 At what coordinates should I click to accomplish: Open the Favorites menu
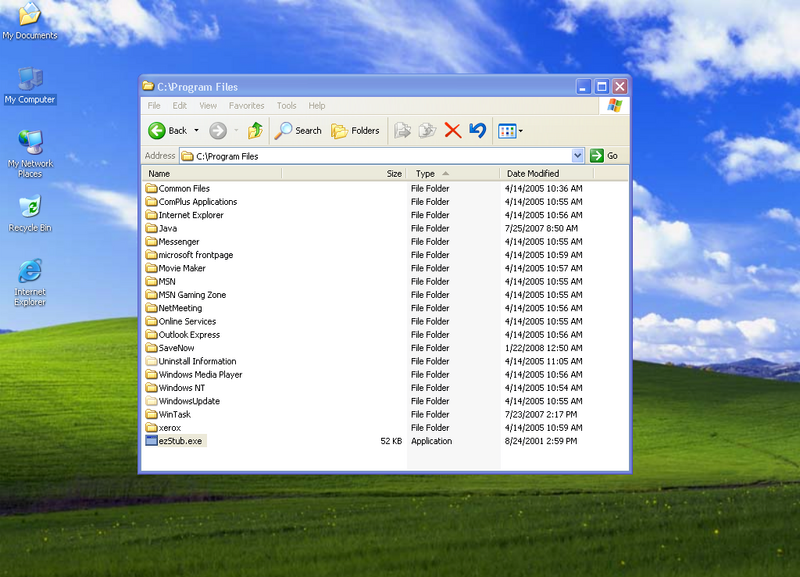(246, 106)
